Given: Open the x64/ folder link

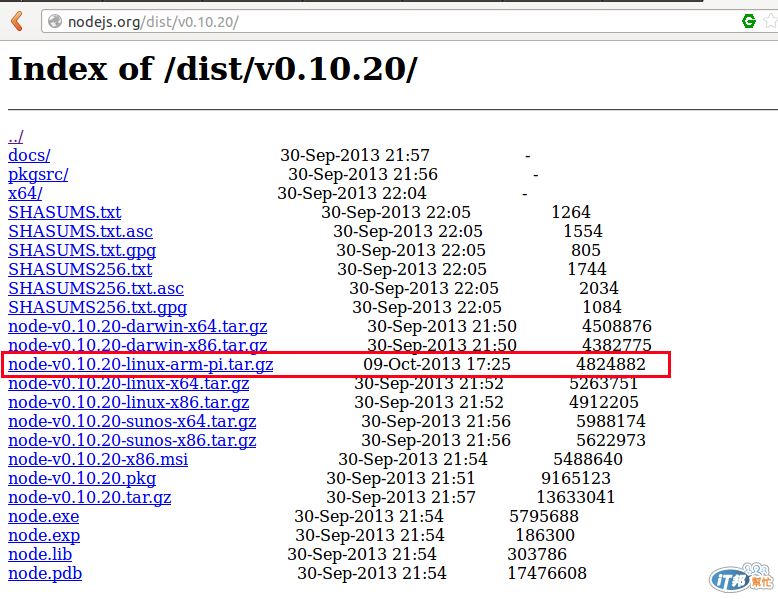Looking at the screenshot, I should pos(25,193).
